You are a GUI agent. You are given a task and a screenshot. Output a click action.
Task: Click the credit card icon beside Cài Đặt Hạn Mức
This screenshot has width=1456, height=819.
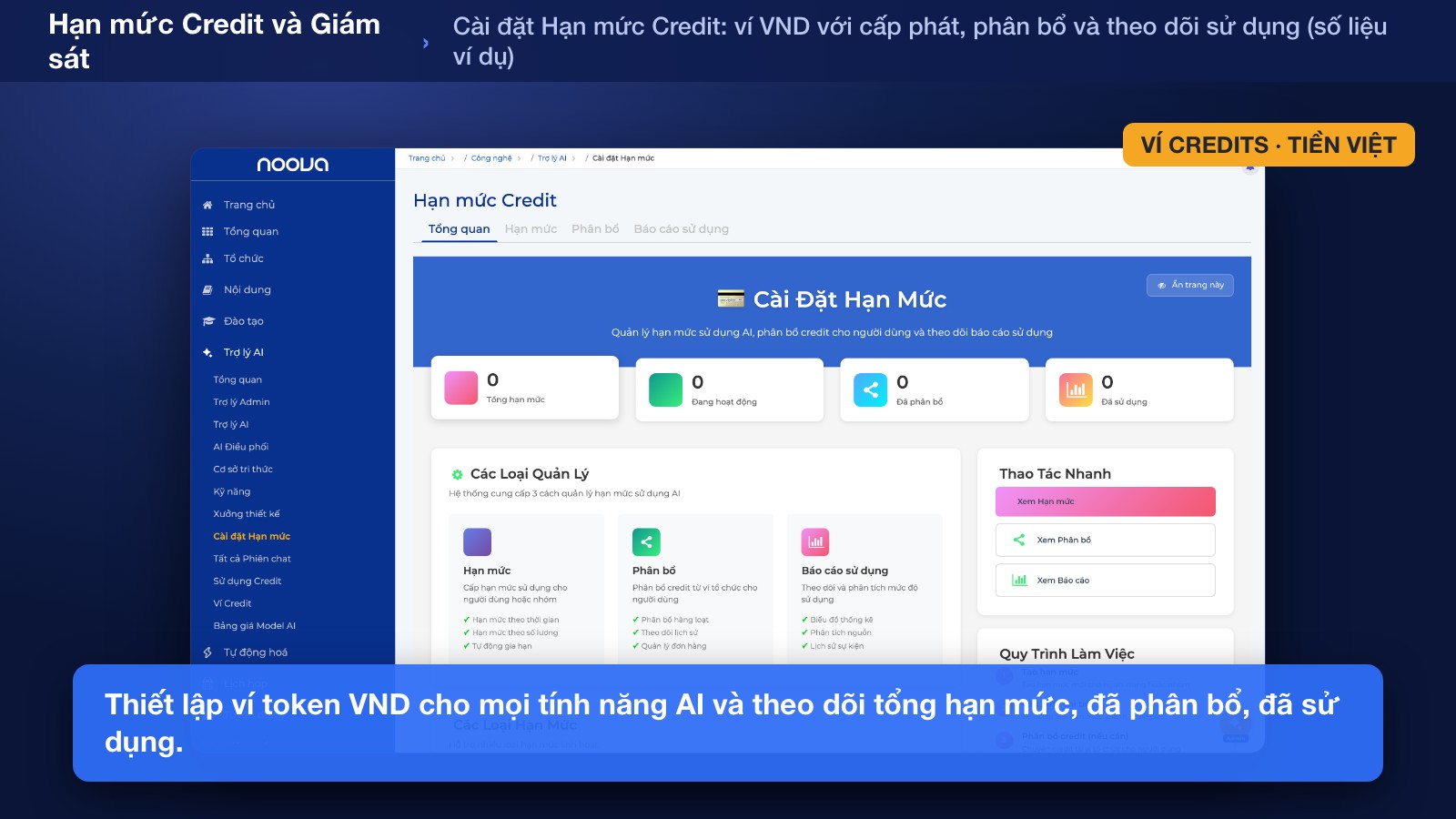[x=731, y=298]
